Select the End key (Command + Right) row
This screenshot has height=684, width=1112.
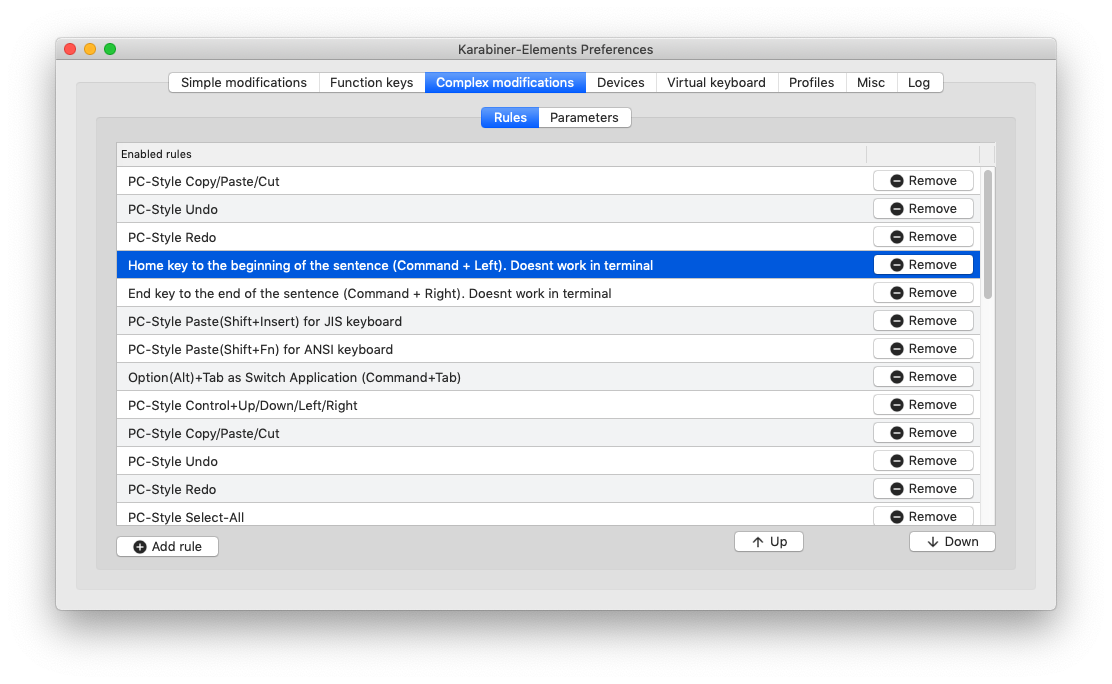[x=548, y=293]
